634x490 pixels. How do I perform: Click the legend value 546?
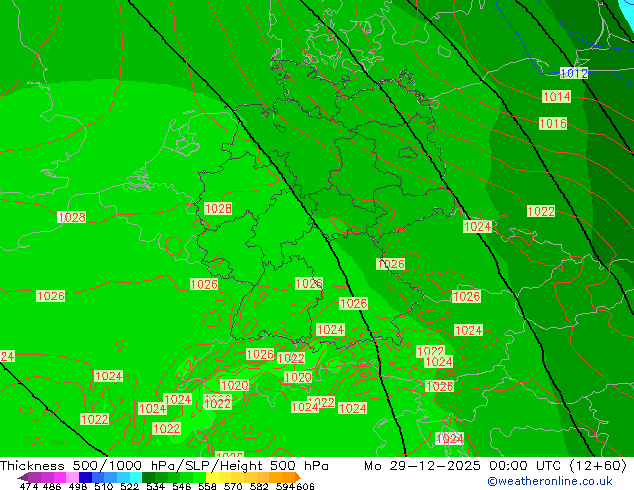tap(181, 486)
